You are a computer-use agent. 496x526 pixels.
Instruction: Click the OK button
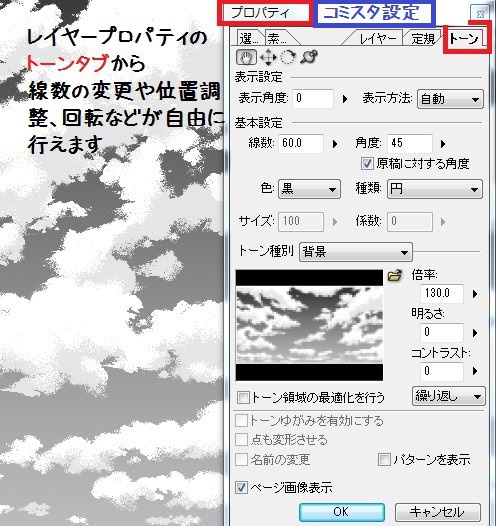coord(342,512)
